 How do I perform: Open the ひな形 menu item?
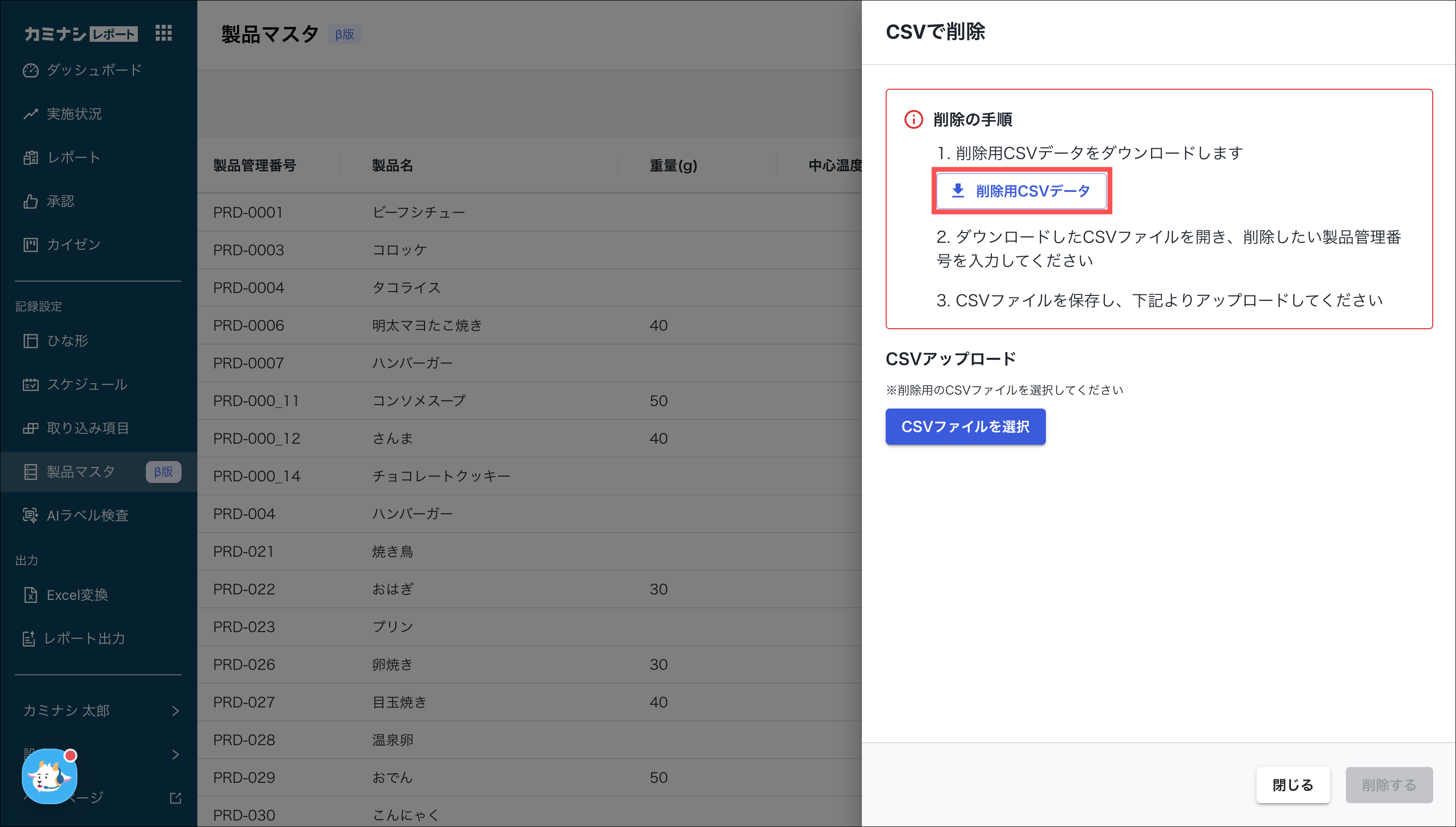pos(67,341)
